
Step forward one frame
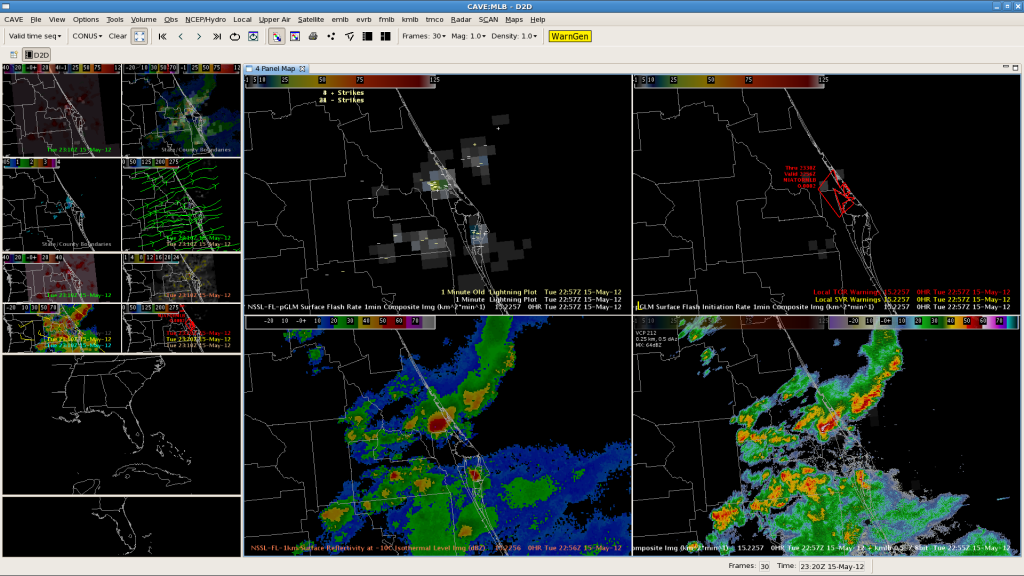tap(199, 36)
